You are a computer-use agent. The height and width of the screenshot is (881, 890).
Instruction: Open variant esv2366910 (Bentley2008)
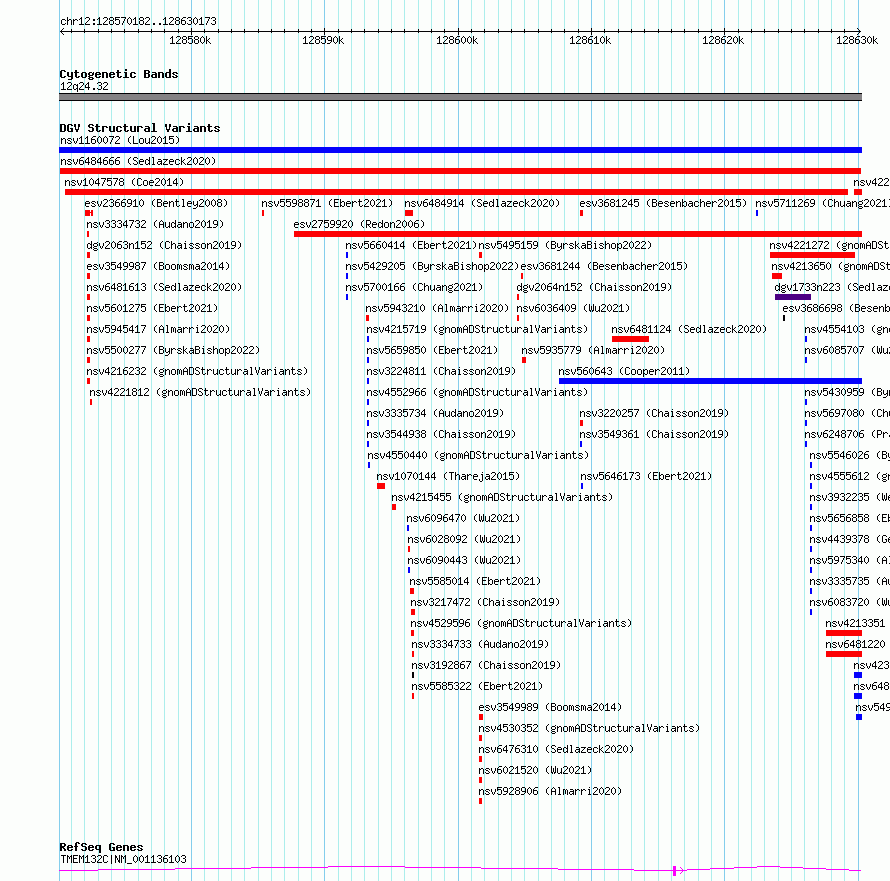point(156,203)
